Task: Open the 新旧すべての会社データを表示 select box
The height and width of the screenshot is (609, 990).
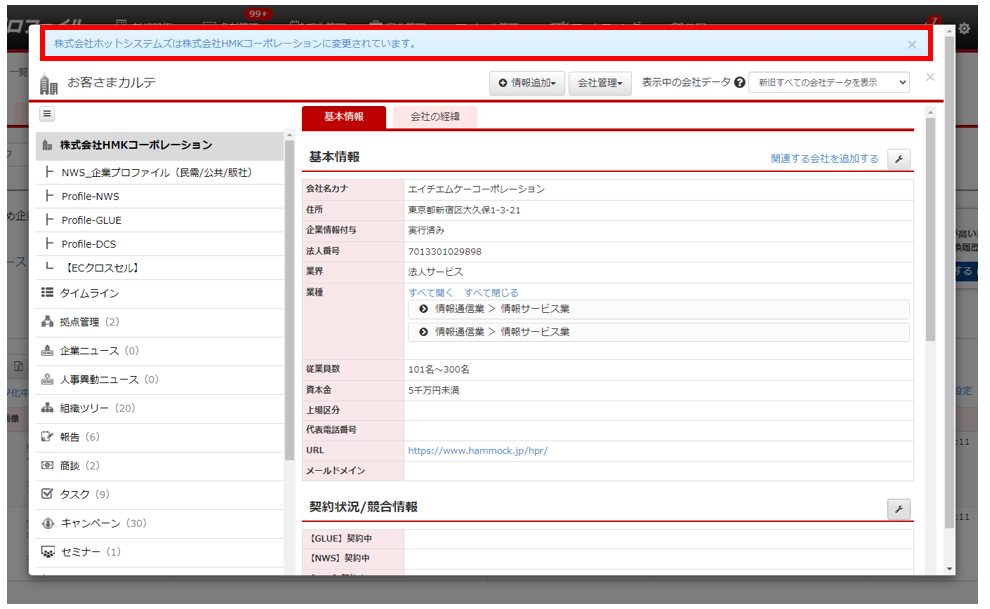Action: [x=829, y=83]
